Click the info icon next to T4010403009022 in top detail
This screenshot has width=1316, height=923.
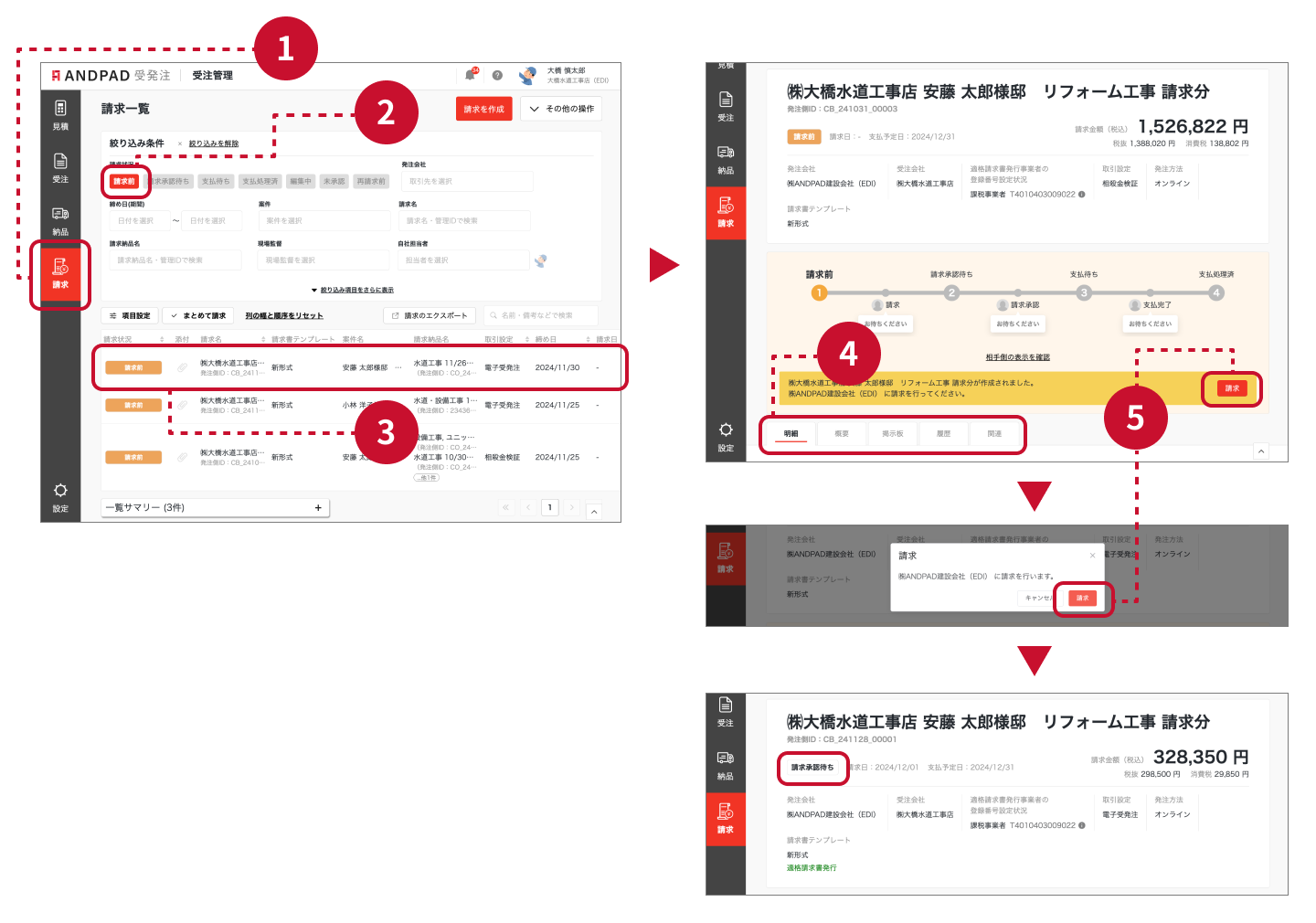[1082, 194]
